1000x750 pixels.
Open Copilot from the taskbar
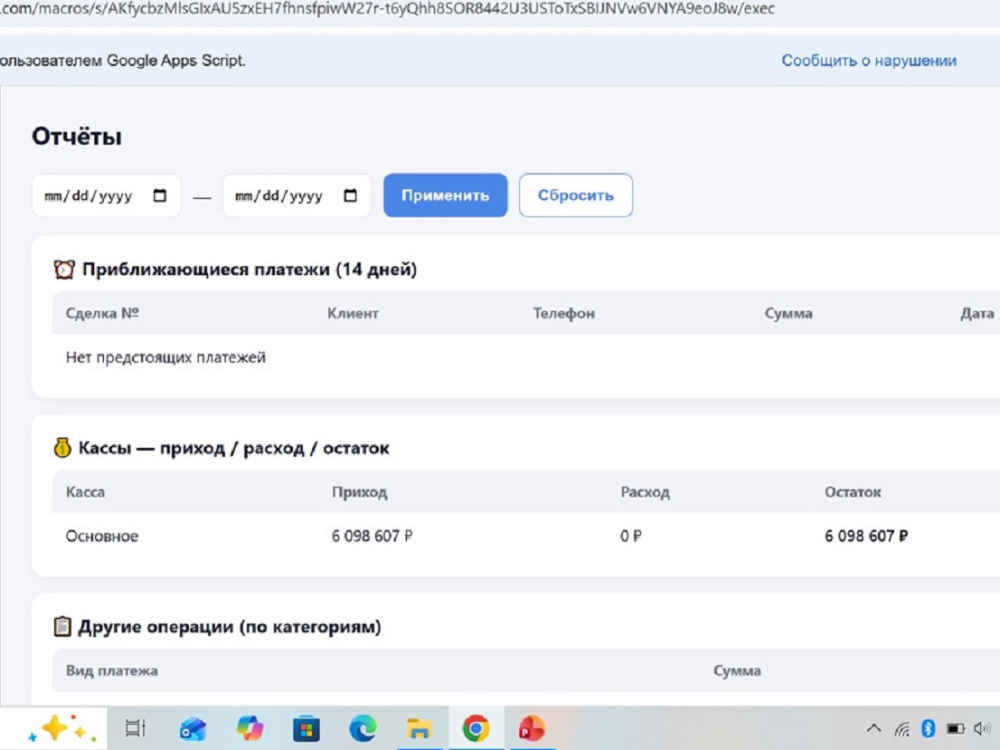click(249, 728)
